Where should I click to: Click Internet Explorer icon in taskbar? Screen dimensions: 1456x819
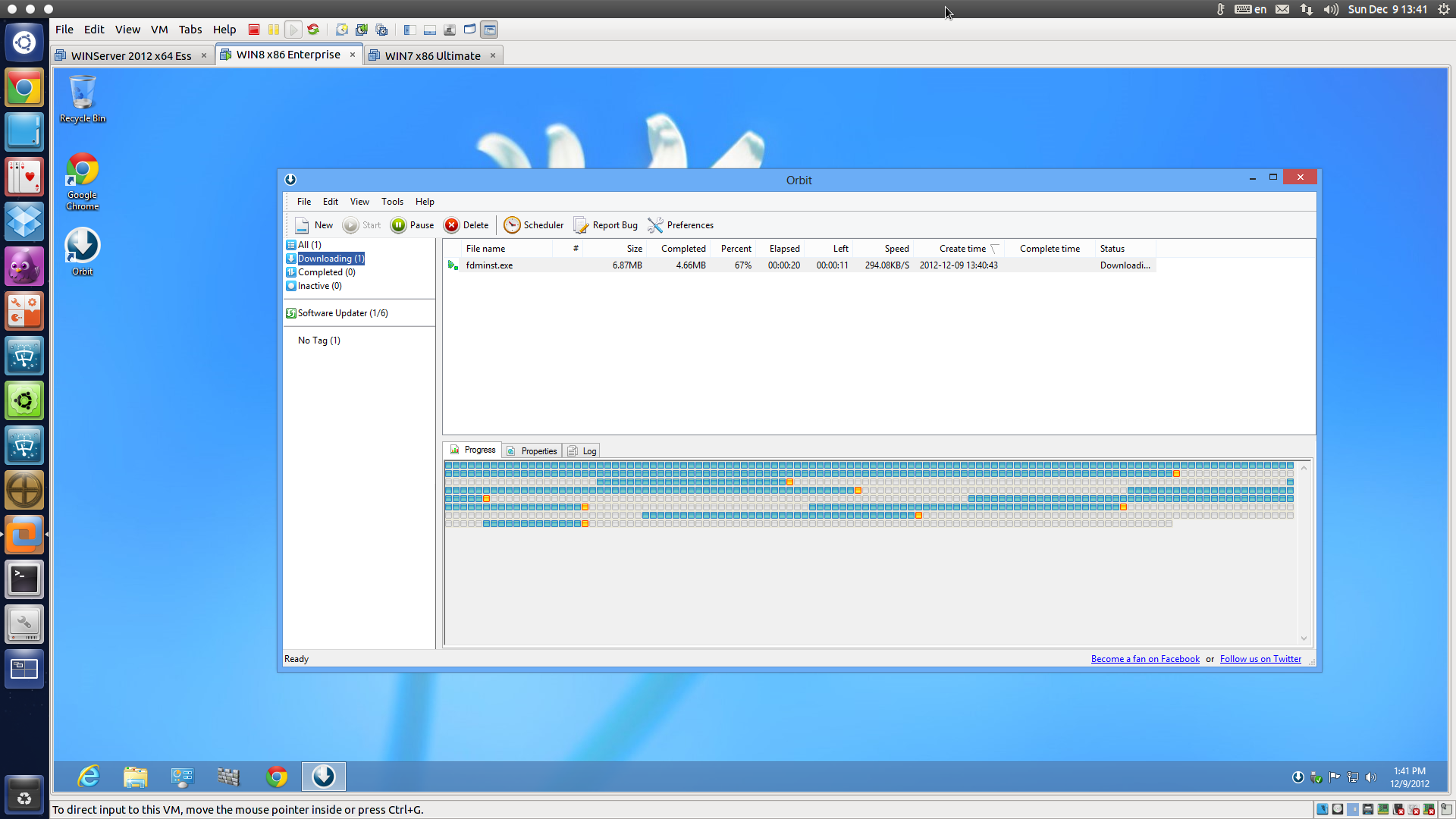89,777
